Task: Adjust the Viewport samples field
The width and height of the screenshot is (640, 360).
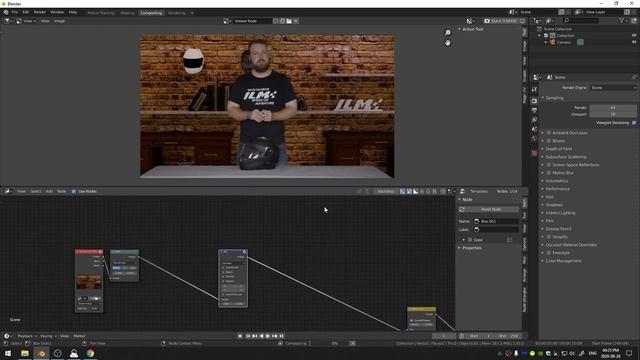Action: pos(613,114)
